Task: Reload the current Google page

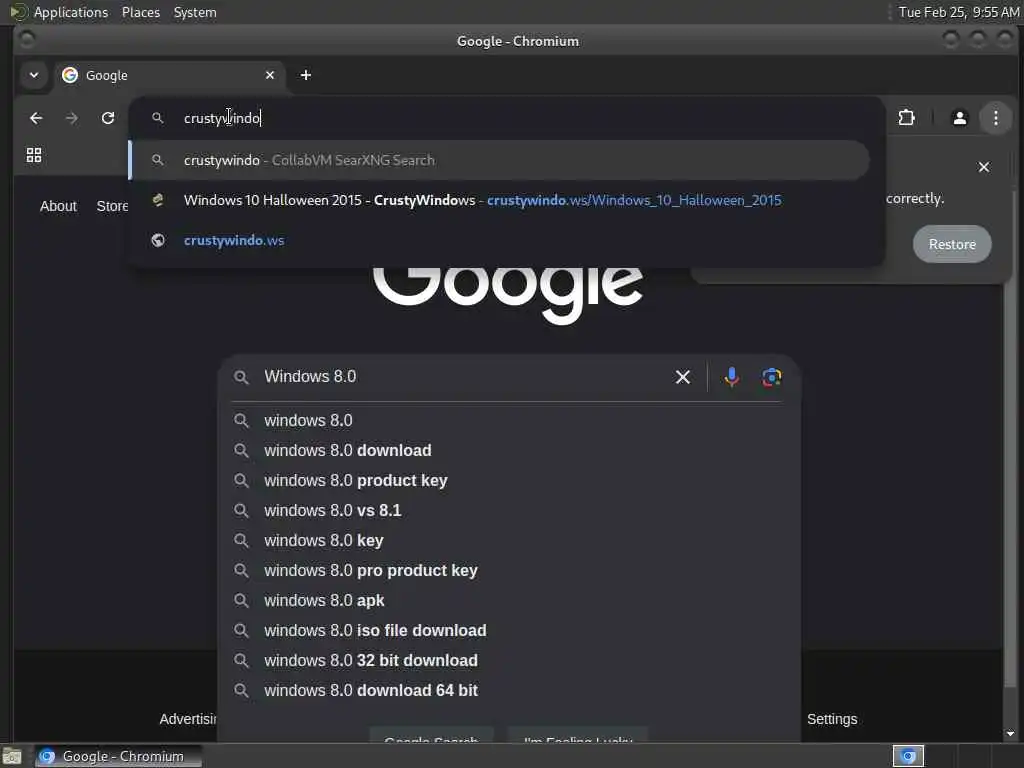Action: point(108,118)
